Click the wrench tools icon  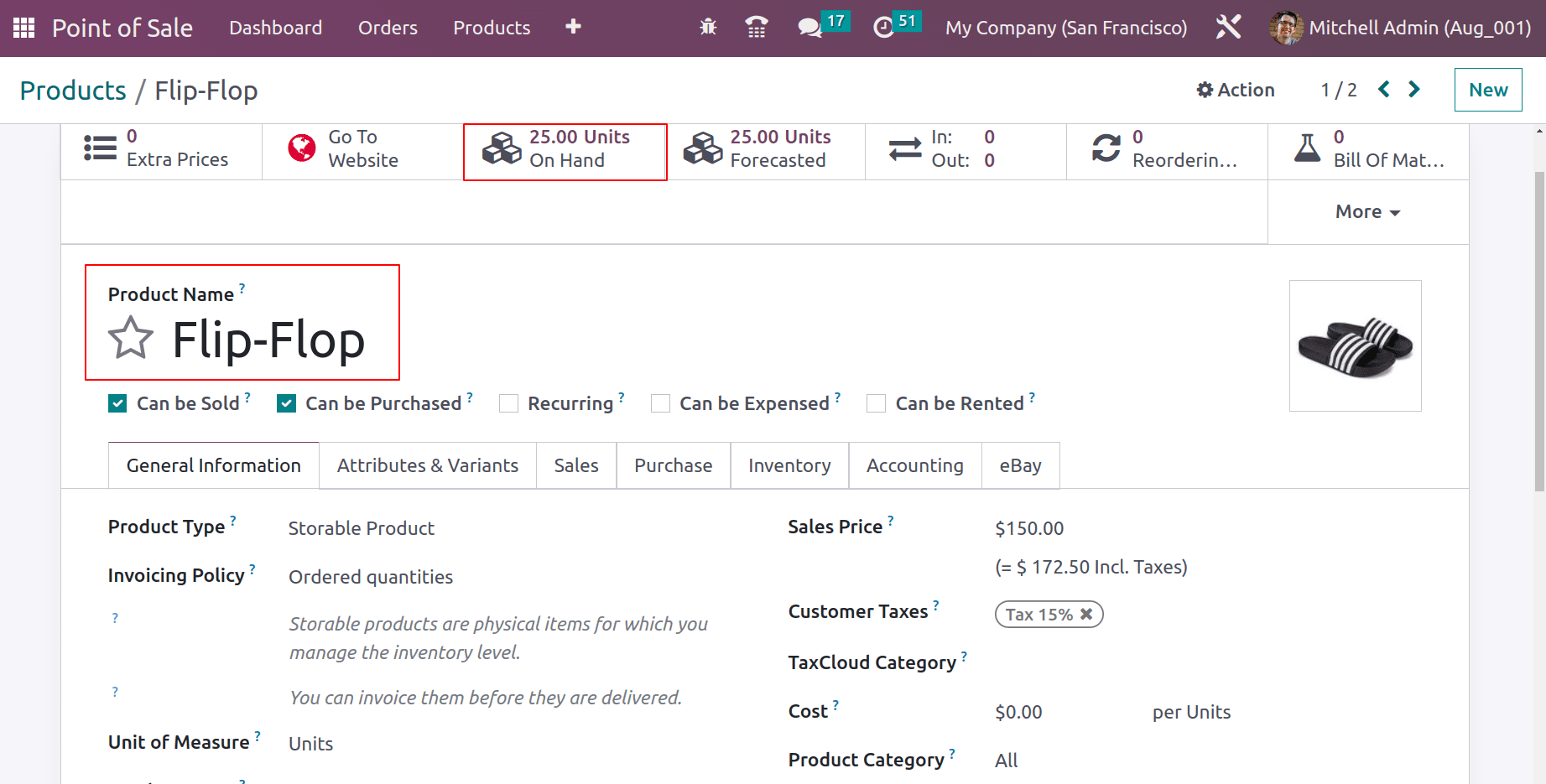[1228, 28]
